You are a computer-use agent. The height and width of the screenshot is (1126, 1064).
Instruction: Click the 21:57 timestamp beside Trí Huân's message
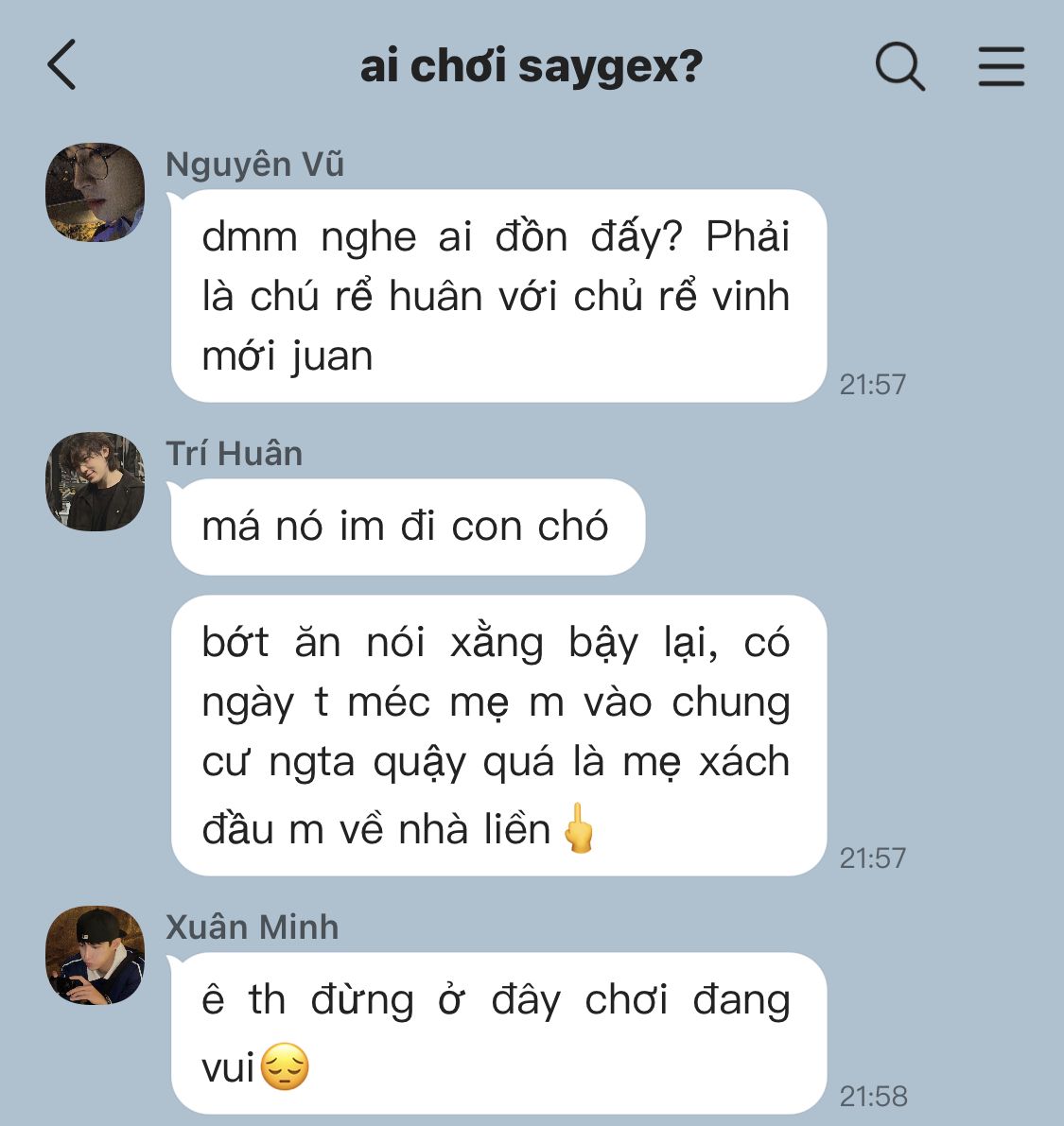[872, 858]
